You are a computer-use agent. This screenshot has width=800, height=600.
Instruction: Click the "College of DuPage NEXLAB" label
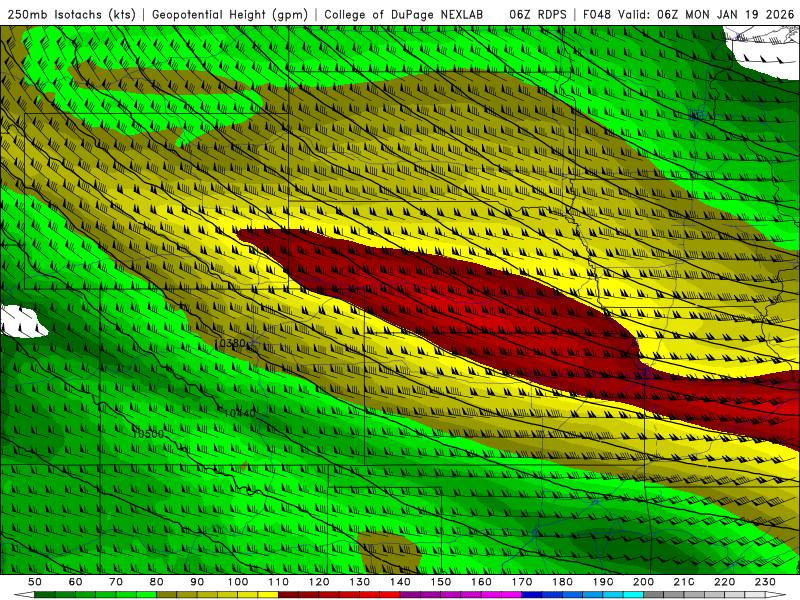[x=403, y=14]
